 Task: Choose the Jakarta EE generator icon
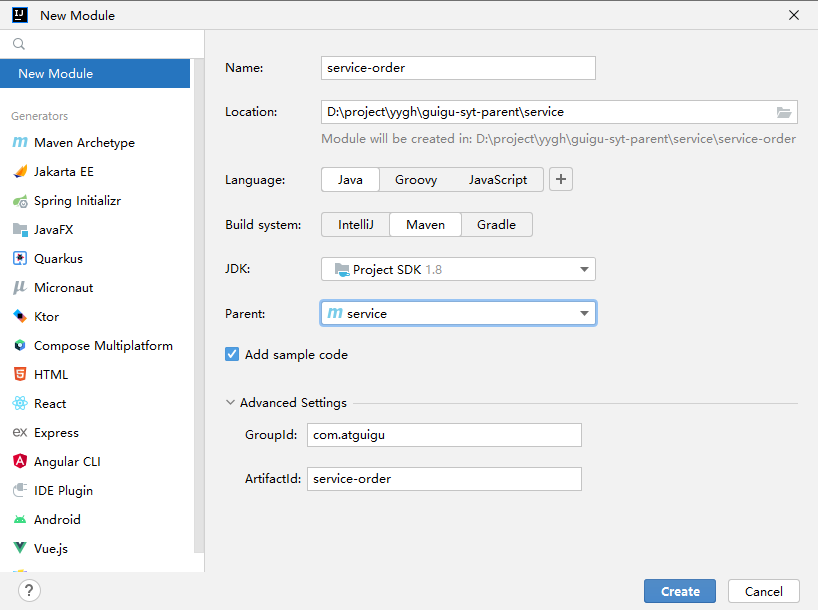pyautogui.click(x=20, y=172)
